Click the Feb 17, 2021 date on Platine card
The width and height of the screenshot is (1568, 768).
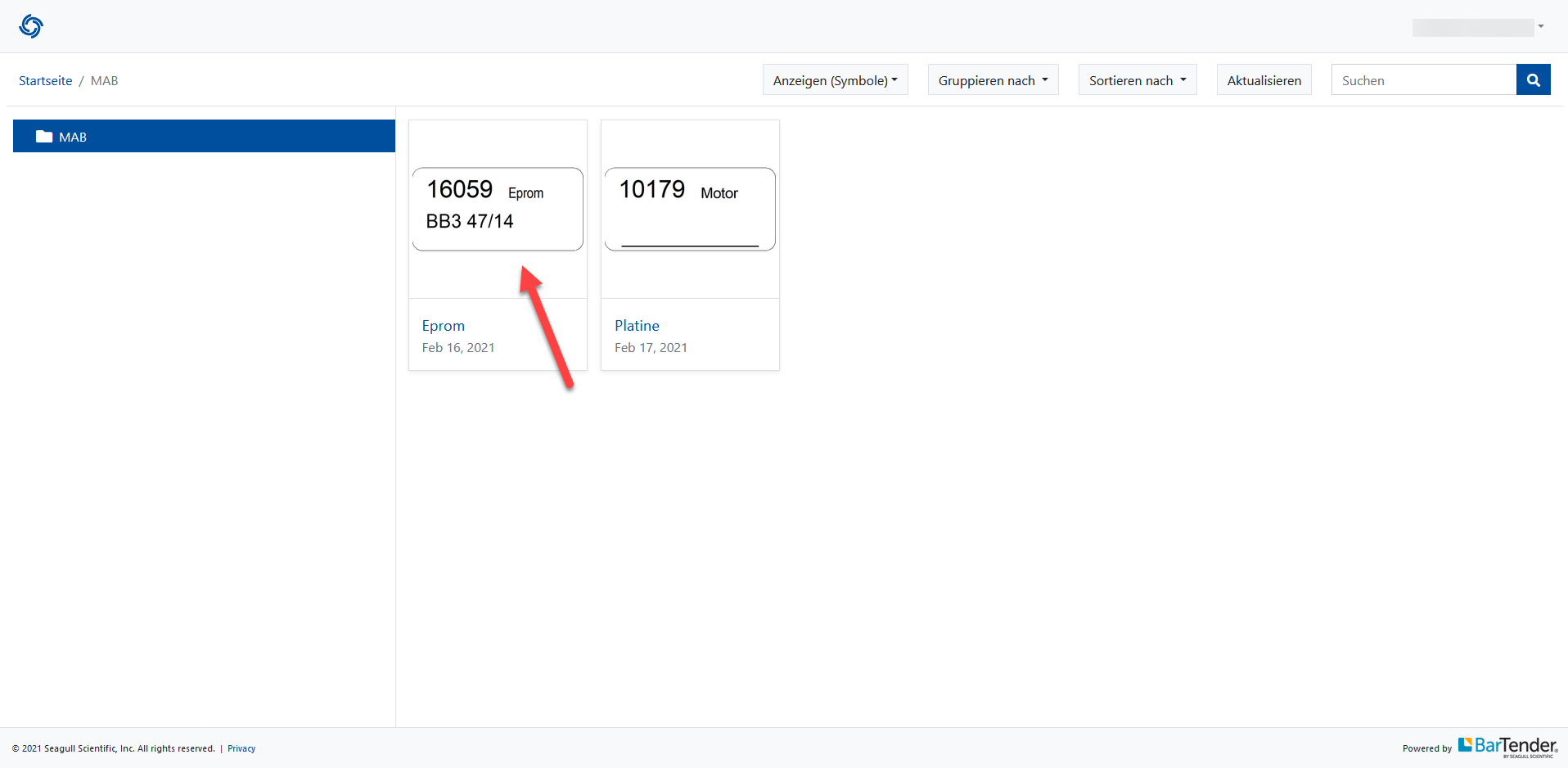click(x=651, y=348)
